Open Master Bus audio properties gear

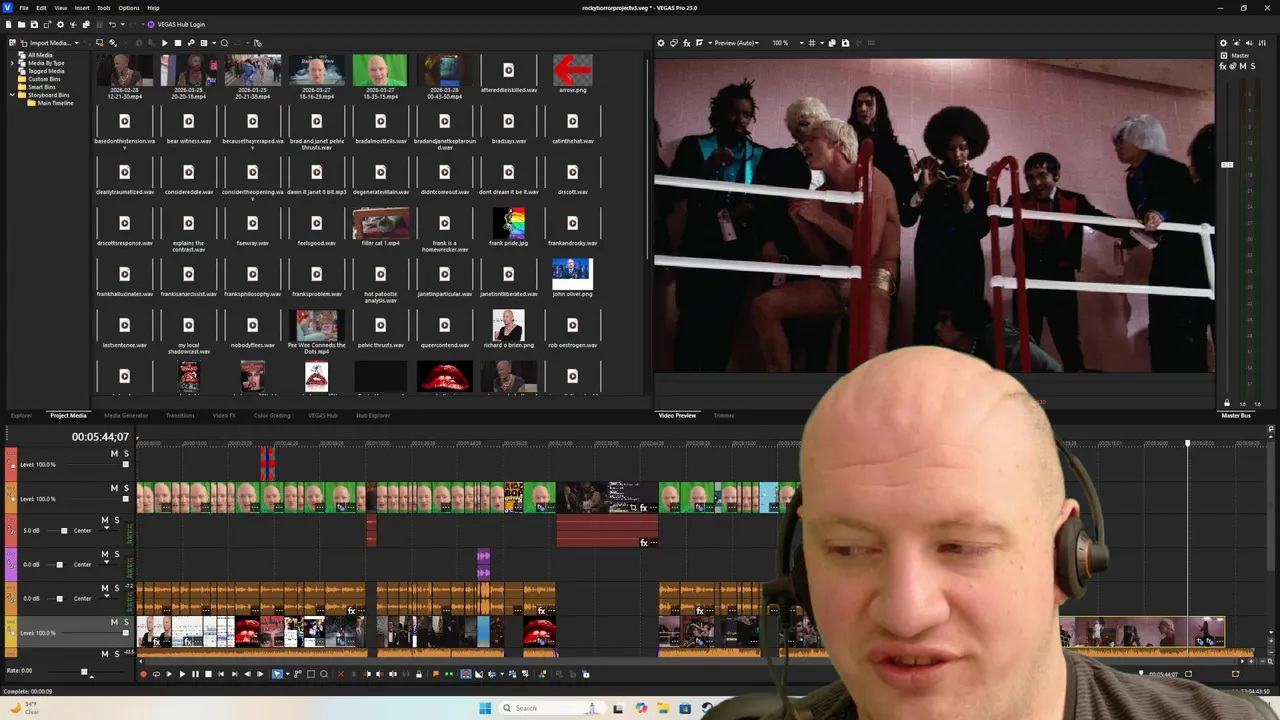pyautogui.click(x=1223, y=43)
